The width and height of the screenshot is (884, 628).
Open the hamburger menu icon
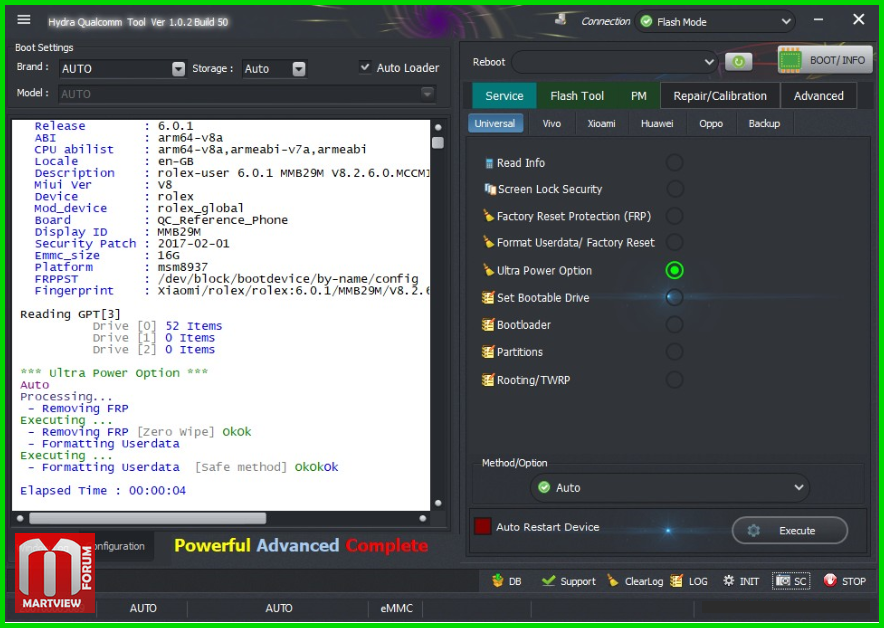tap(24, 20)
